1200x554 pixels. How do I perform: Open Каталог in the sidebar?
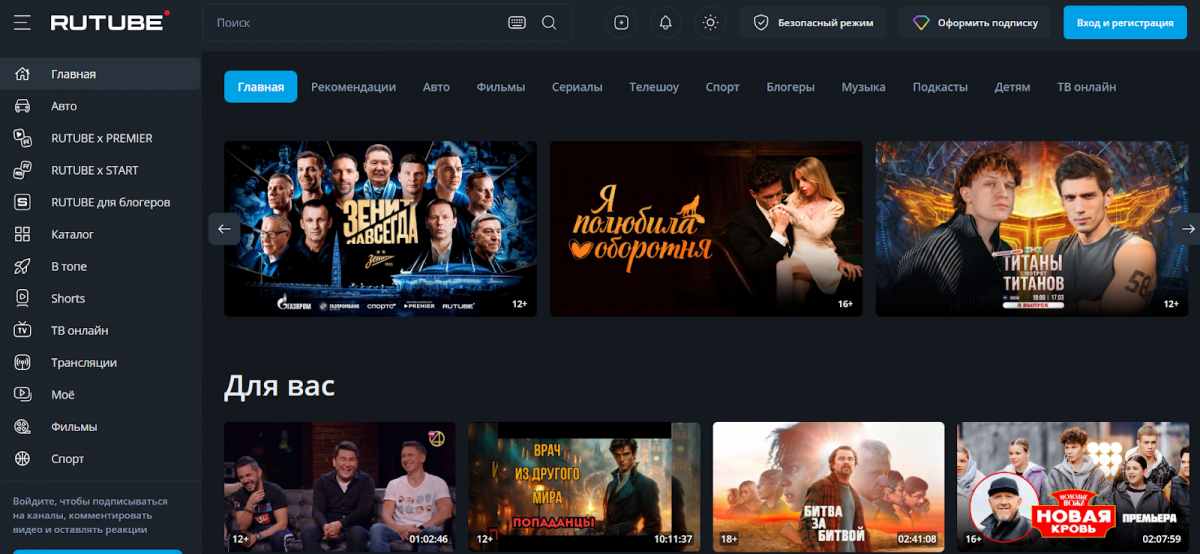point(72,234)
